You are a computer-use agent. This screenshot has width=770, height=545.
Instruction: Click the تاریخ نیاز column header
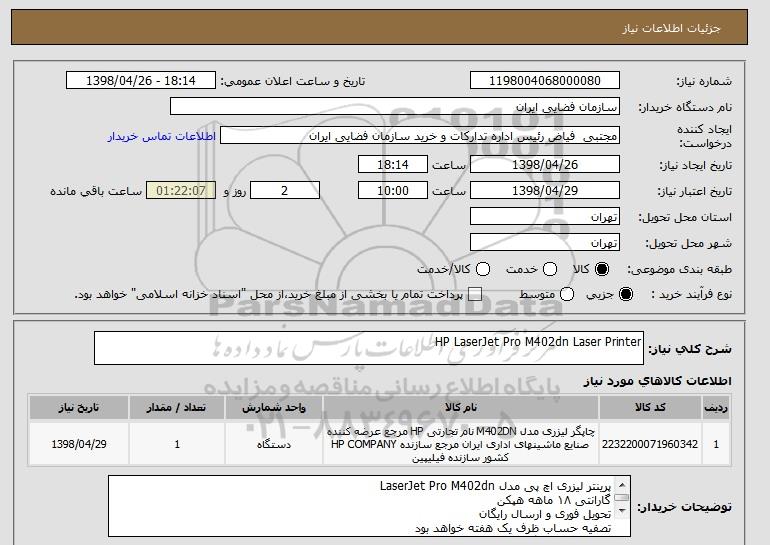coord(79,408)
